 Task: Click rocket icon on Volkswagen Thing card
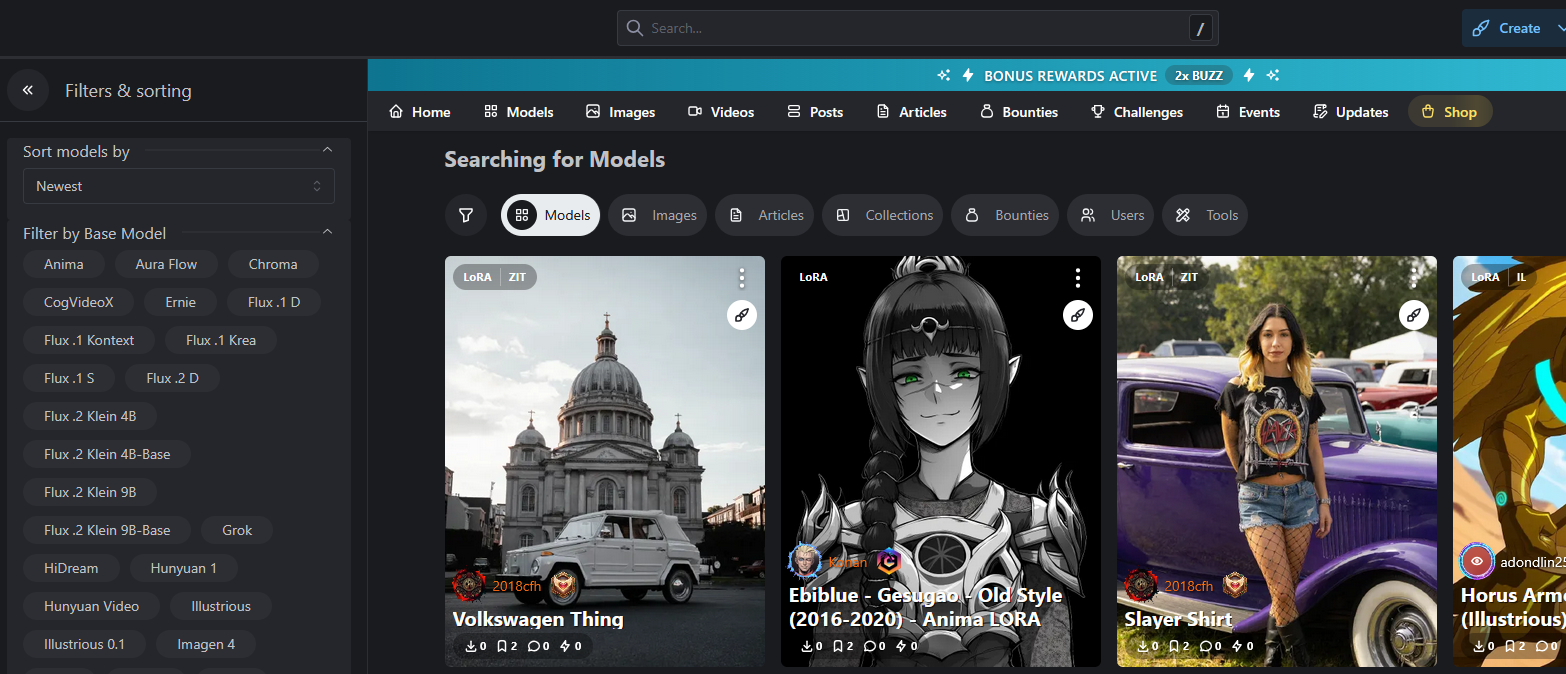[x=741, y=315]
